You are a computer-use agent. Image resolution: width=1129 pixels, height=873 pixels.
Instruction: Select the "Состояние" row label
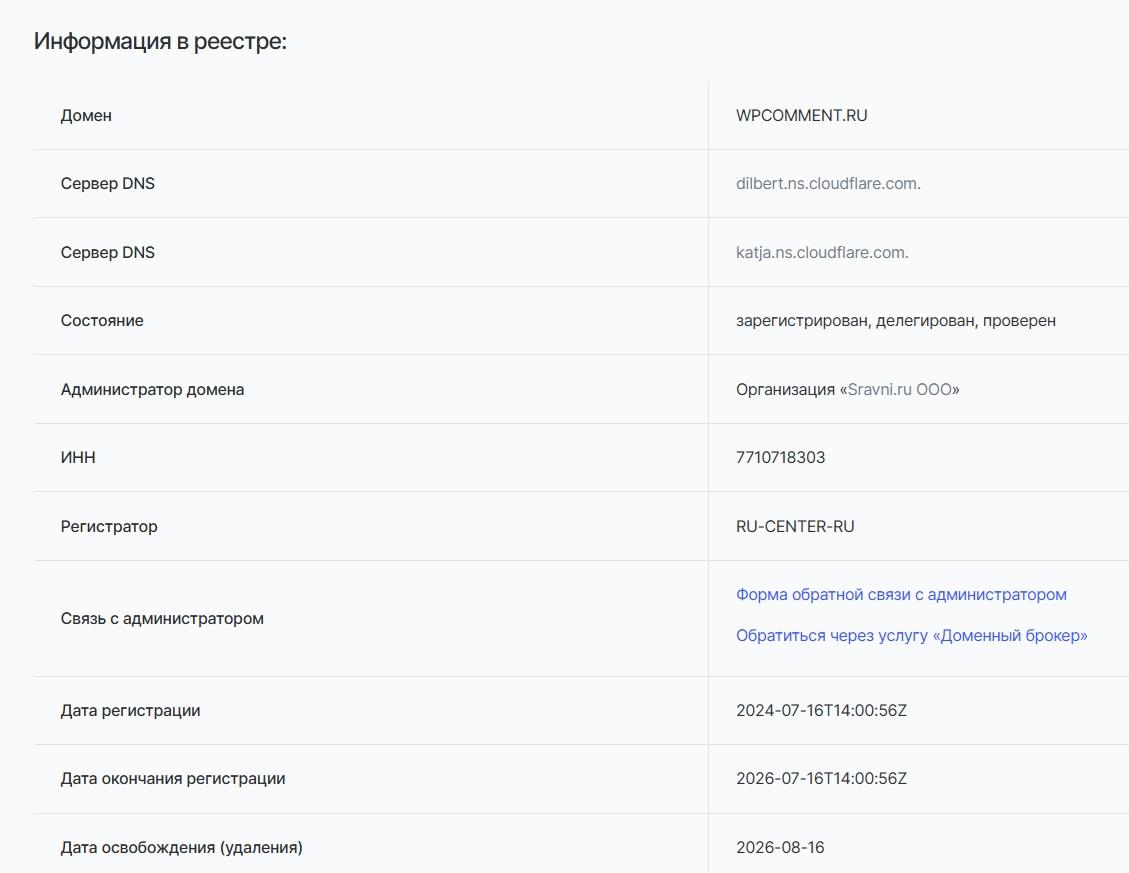tap(102, 321)
